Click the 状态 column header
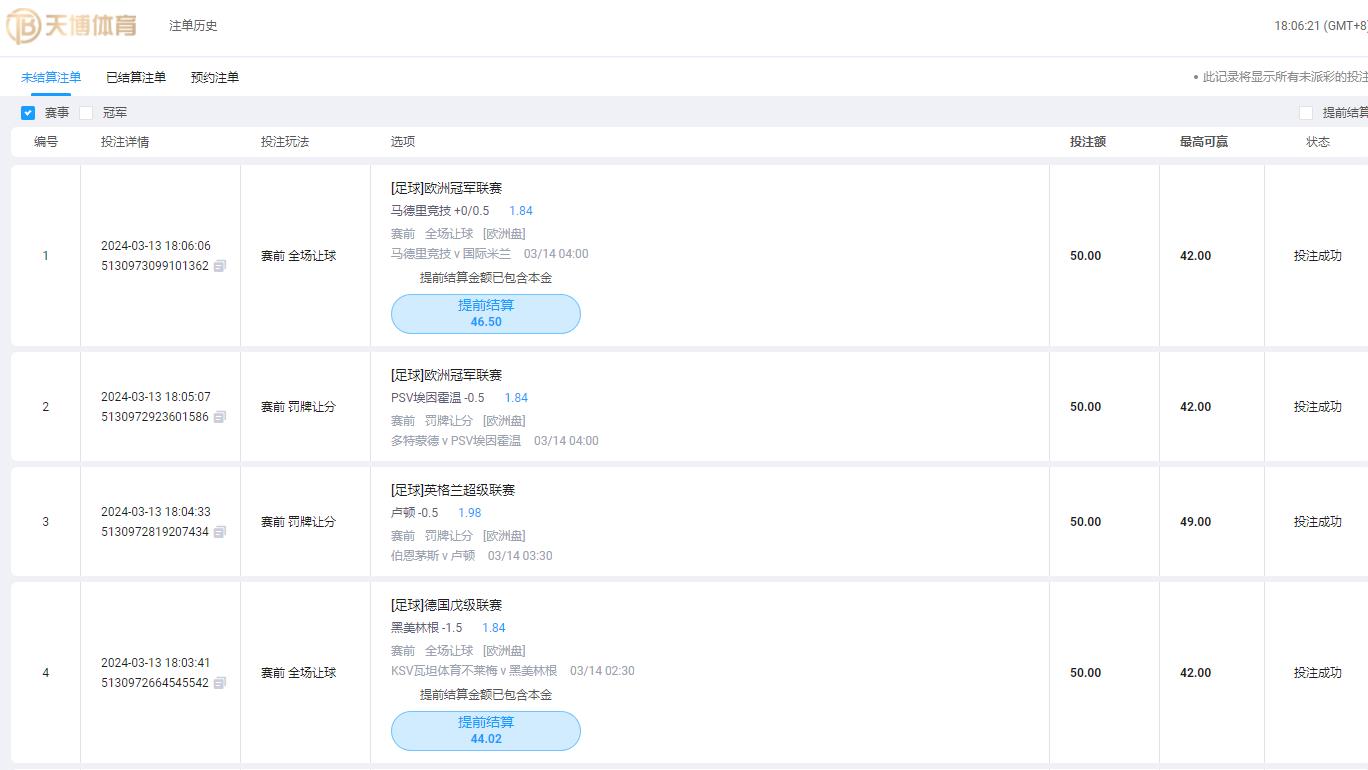1368x770 pixels. [x=1318, y=142]
